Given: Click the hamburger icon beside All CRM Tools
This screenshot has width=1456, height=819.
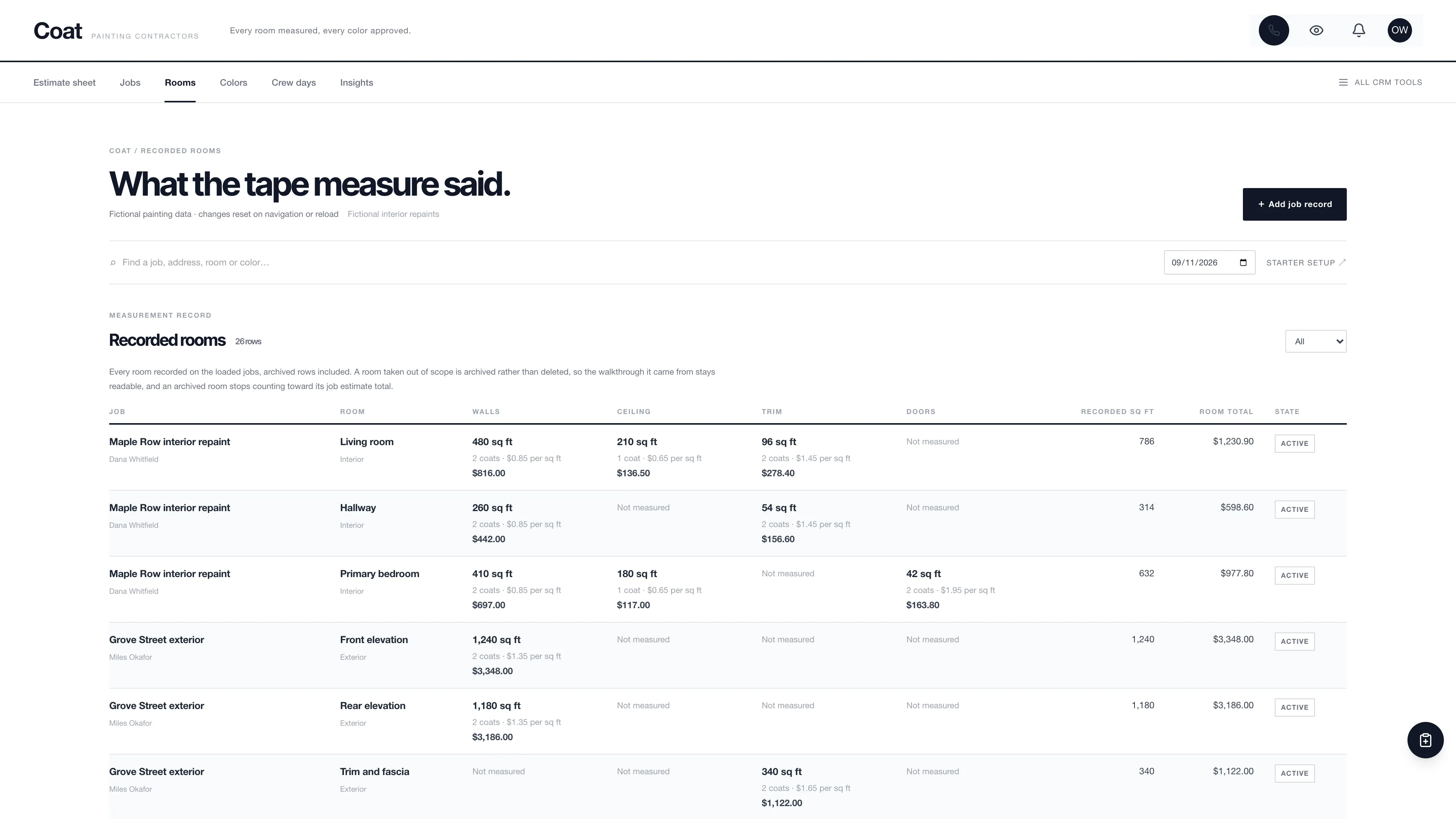Looking at the screenshot, I should tap(1343, 83).
